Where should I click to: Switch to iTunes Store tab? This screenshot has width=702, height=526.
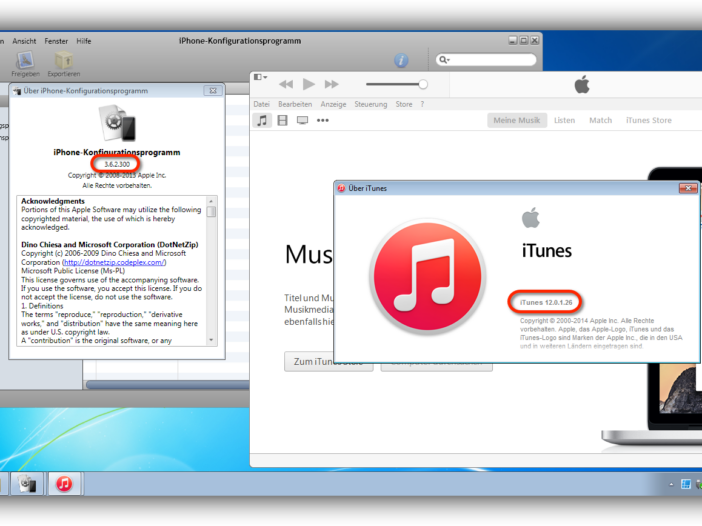[649, 120]
